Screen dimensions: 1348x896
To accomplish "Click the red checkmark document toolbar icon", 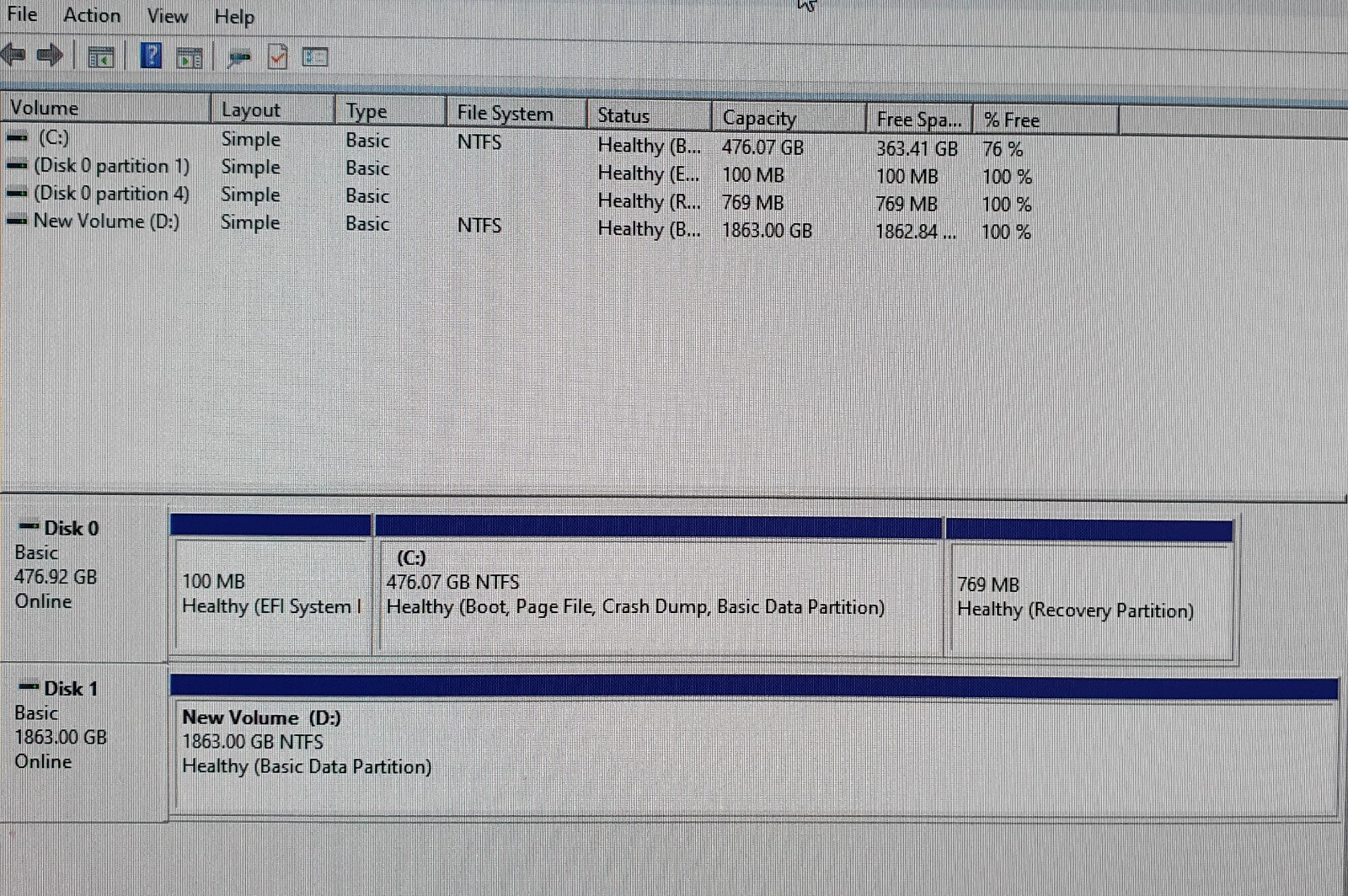I will coord(278,56).
